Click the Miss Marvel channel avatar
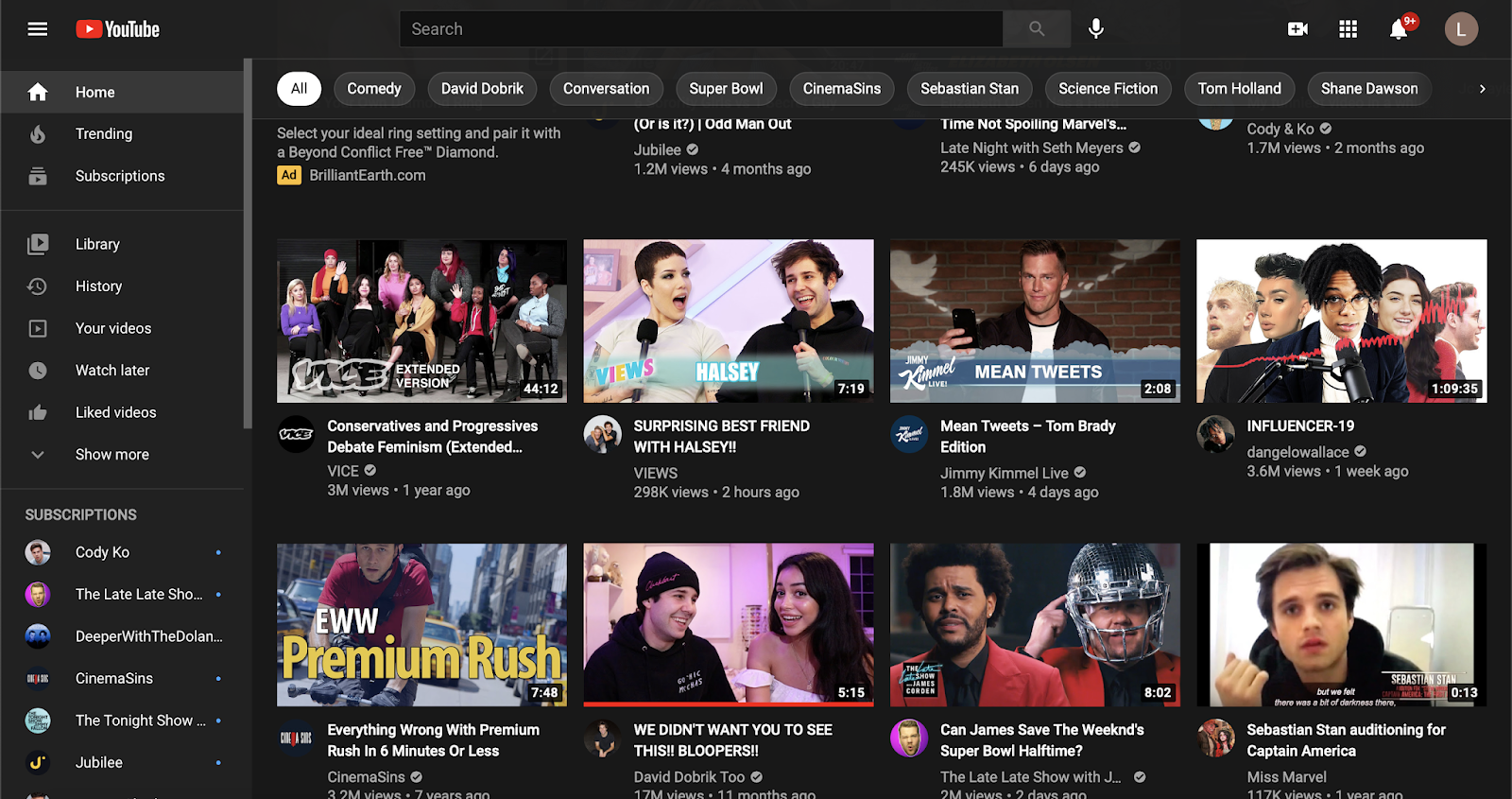Screen dimensions: 1512x799 tap(1215, 738)
